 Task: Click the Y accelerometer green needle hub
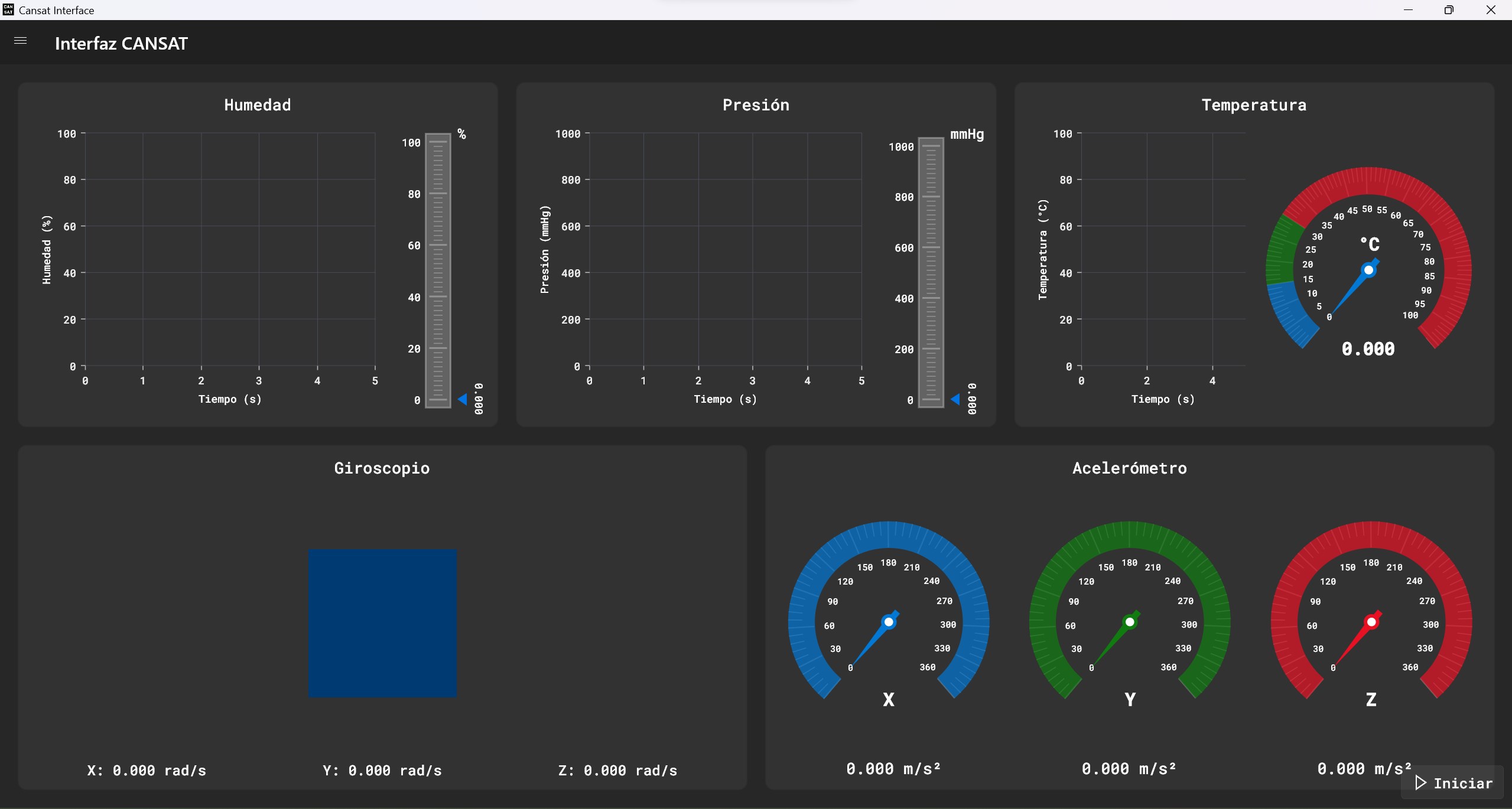pyautogui.click(x=1130, y=622)
